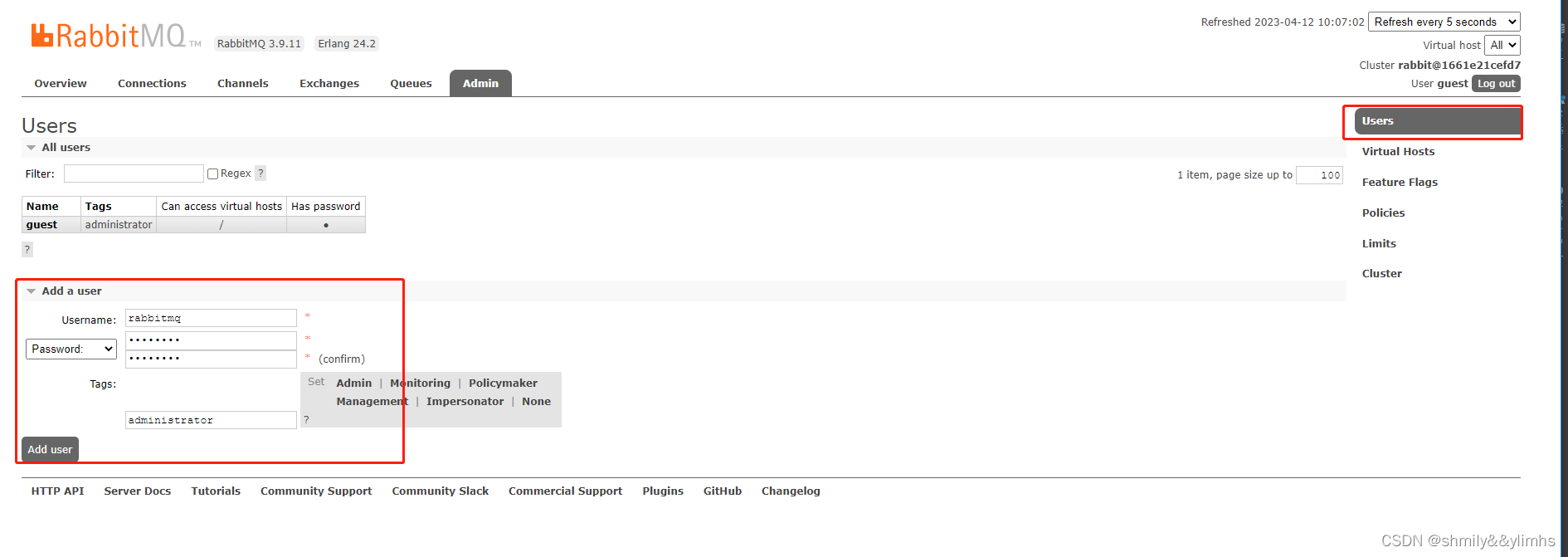Sort users by Tags column

[98, 206]
